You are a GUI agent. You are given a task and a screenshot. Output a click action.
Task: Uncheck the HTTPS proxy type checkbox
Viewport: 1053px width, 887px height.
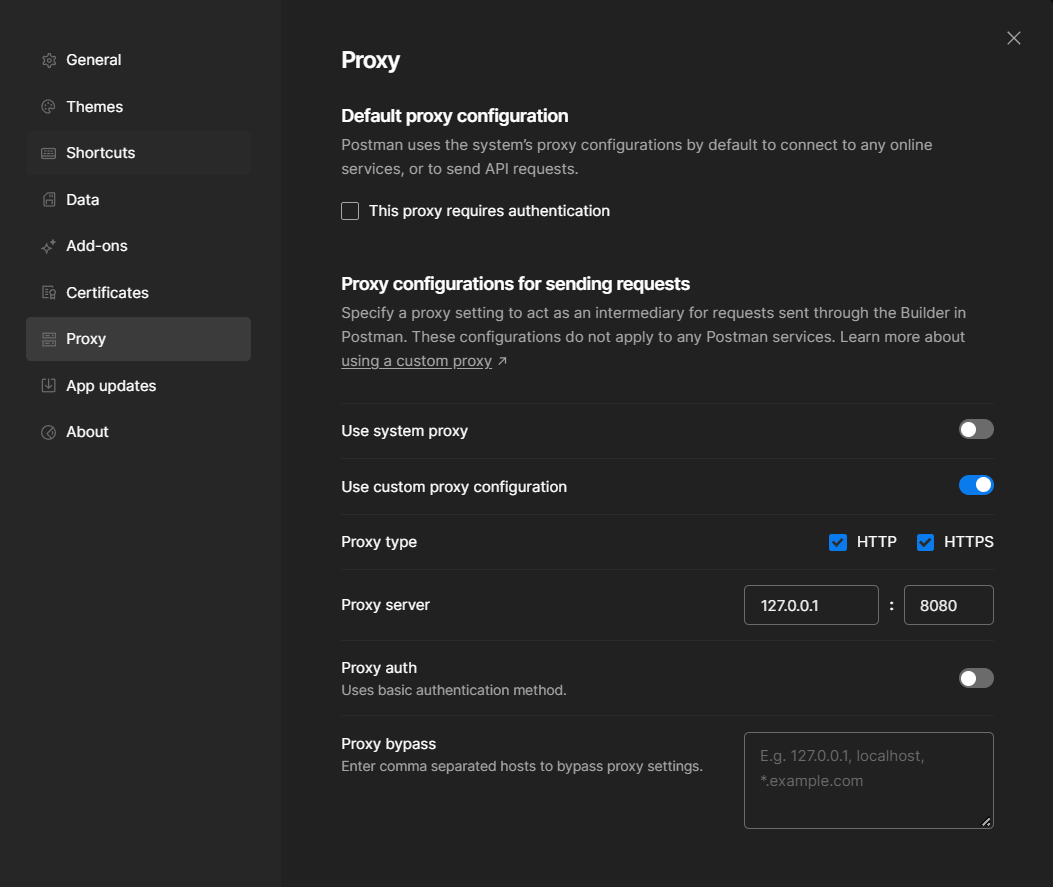925,542
